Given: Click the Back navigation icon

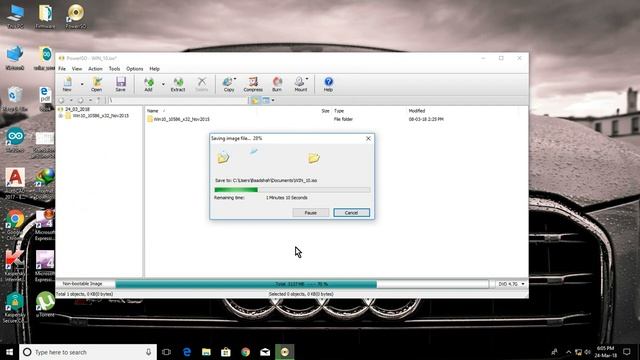Looking at the screenshot, I should point(62,100).
